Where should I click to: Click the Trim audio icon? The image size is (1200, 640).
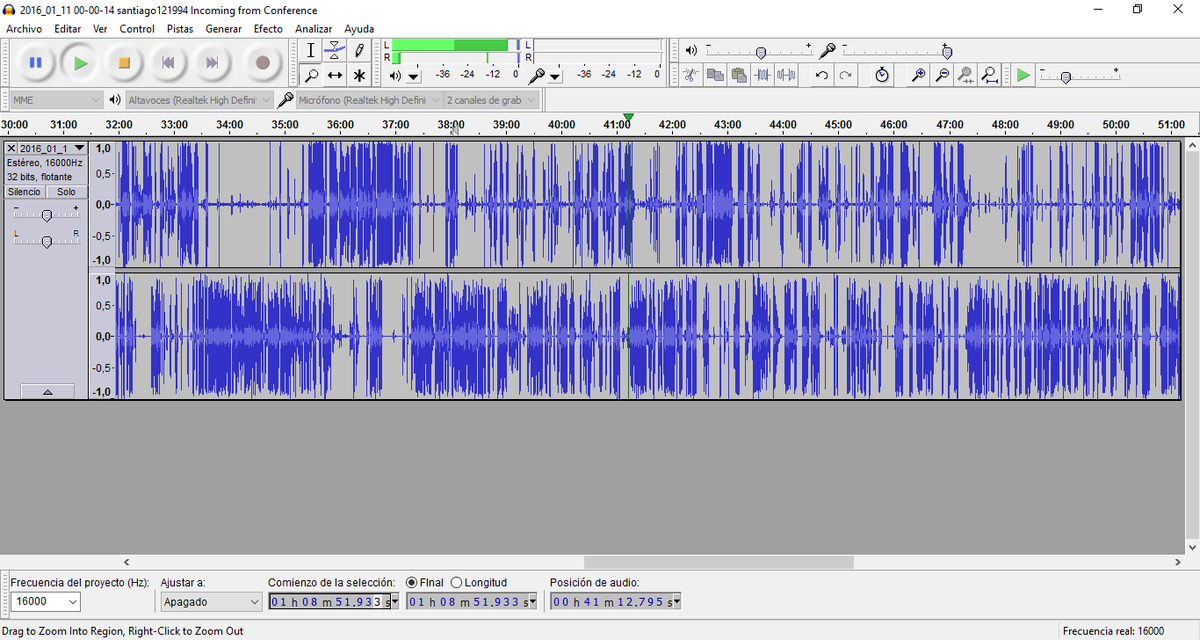[x=763, y=75]
